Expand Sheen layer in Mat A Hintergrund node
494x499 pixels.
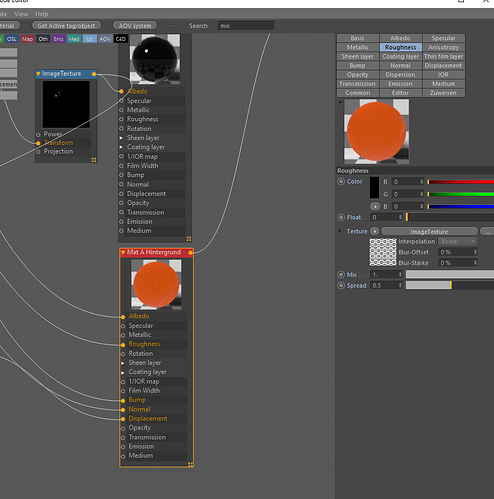123,363
